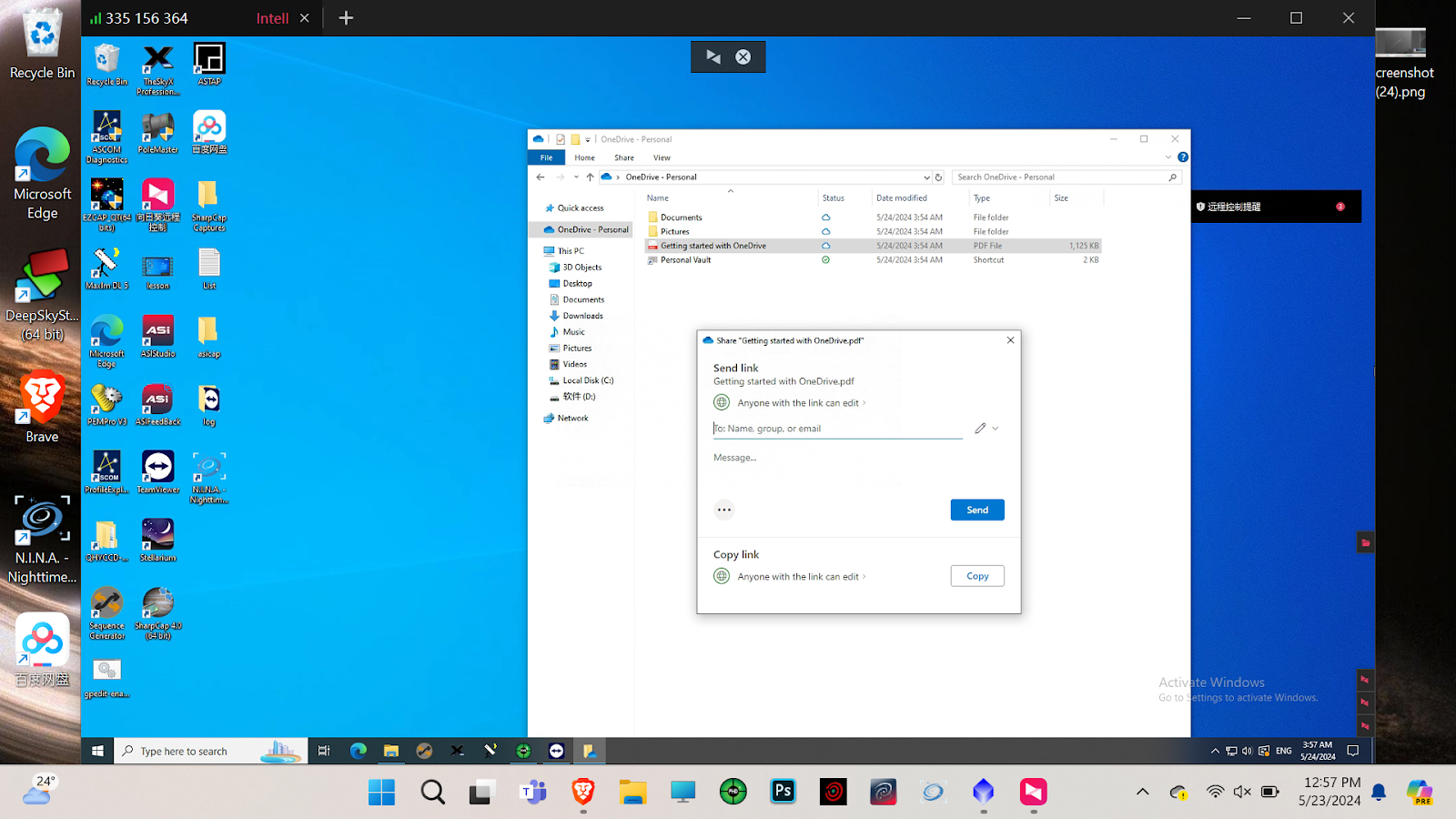The image size is (1456, 819).
Task: Click the Search OneDrive - Personal box
Action: pyautogui.click(x=1066, y=177)
